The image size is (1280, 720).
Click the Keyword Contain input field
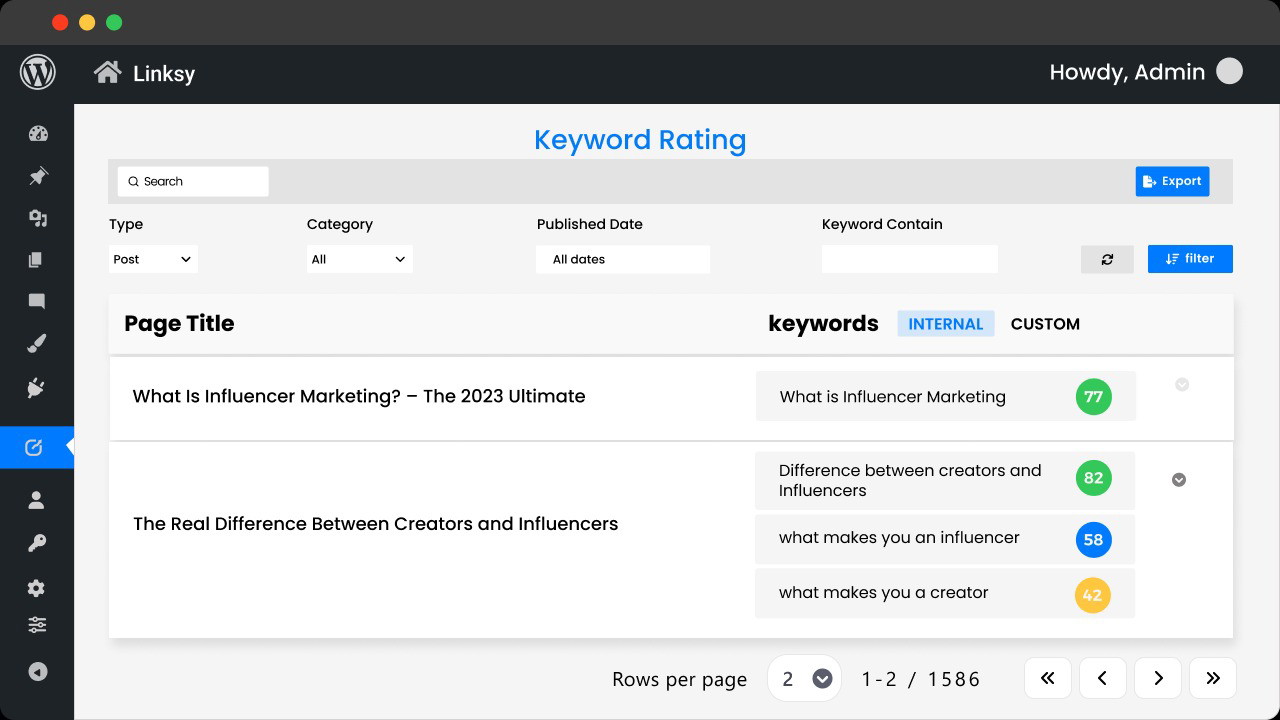coord(909,259)
